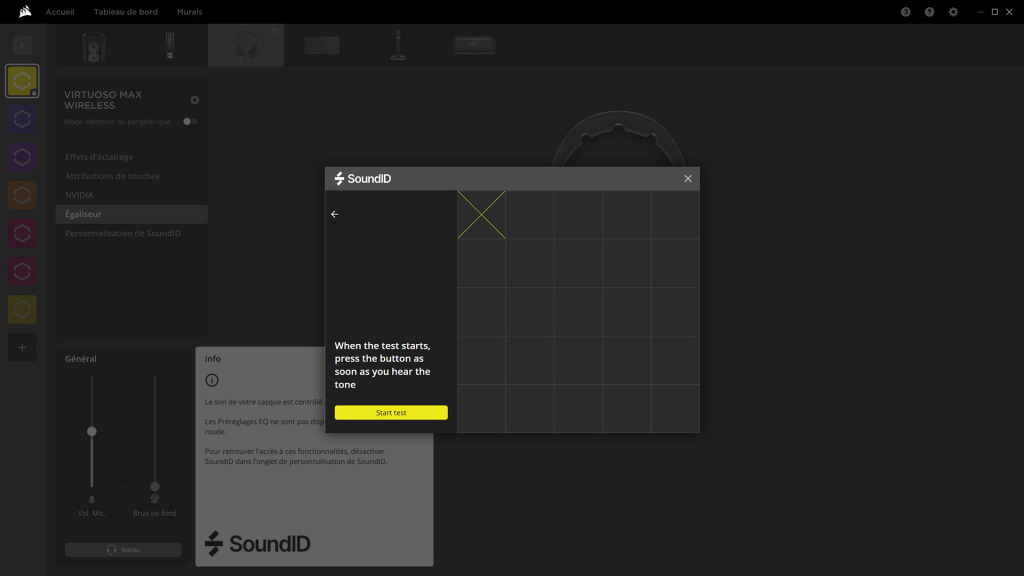1024x576 pixels.
Task: Click the Corsair sails logo
Action: pos(25,11)
